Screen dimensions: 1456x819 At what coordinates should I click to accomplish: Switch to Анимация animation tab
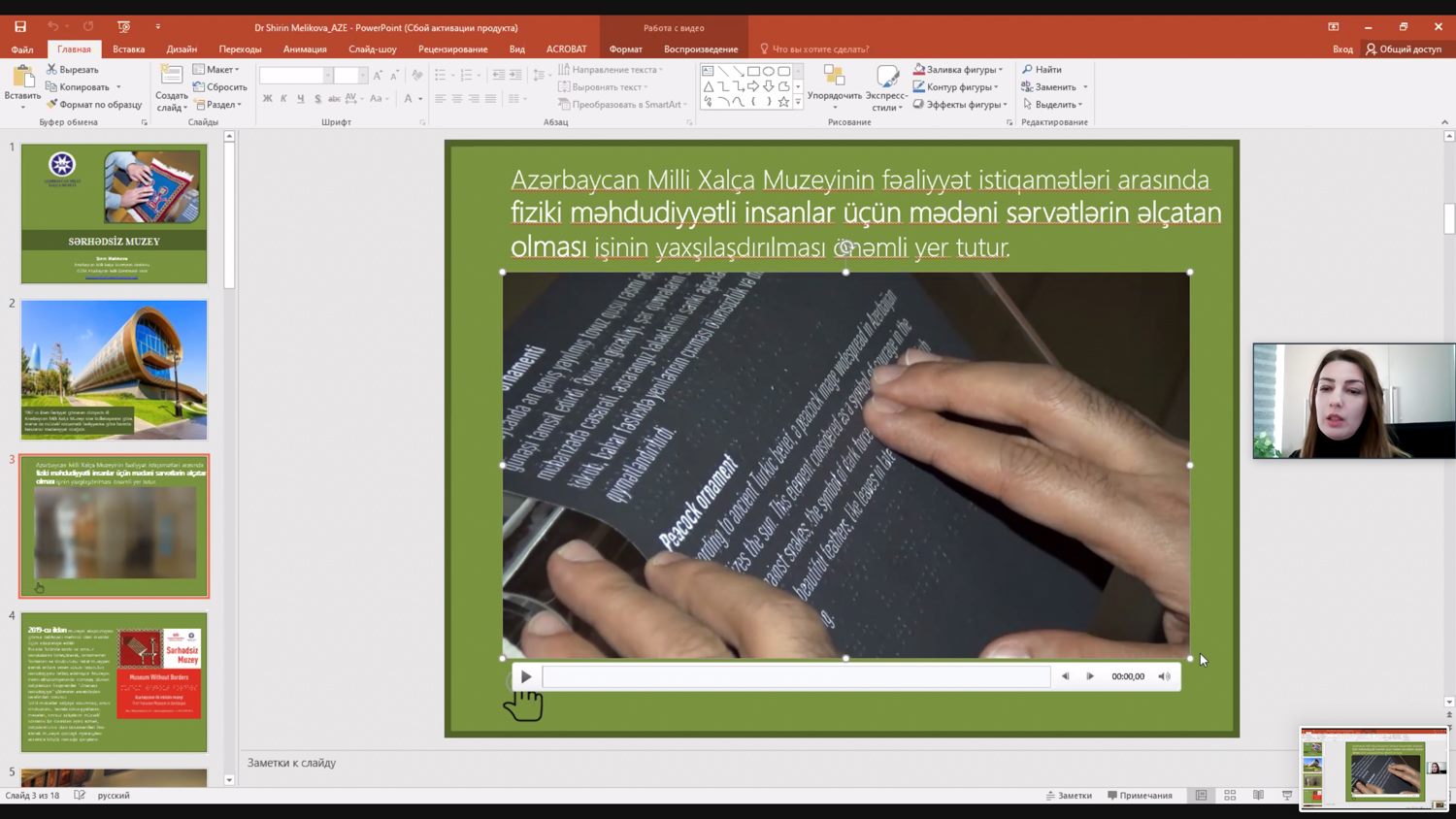click(305, 49)
